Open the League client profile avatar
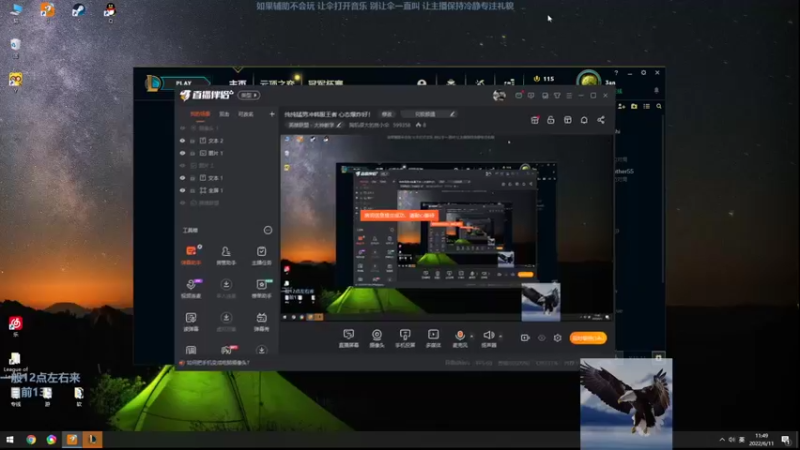Viewport: 800px width, 450px height. [x=588, y=80]
